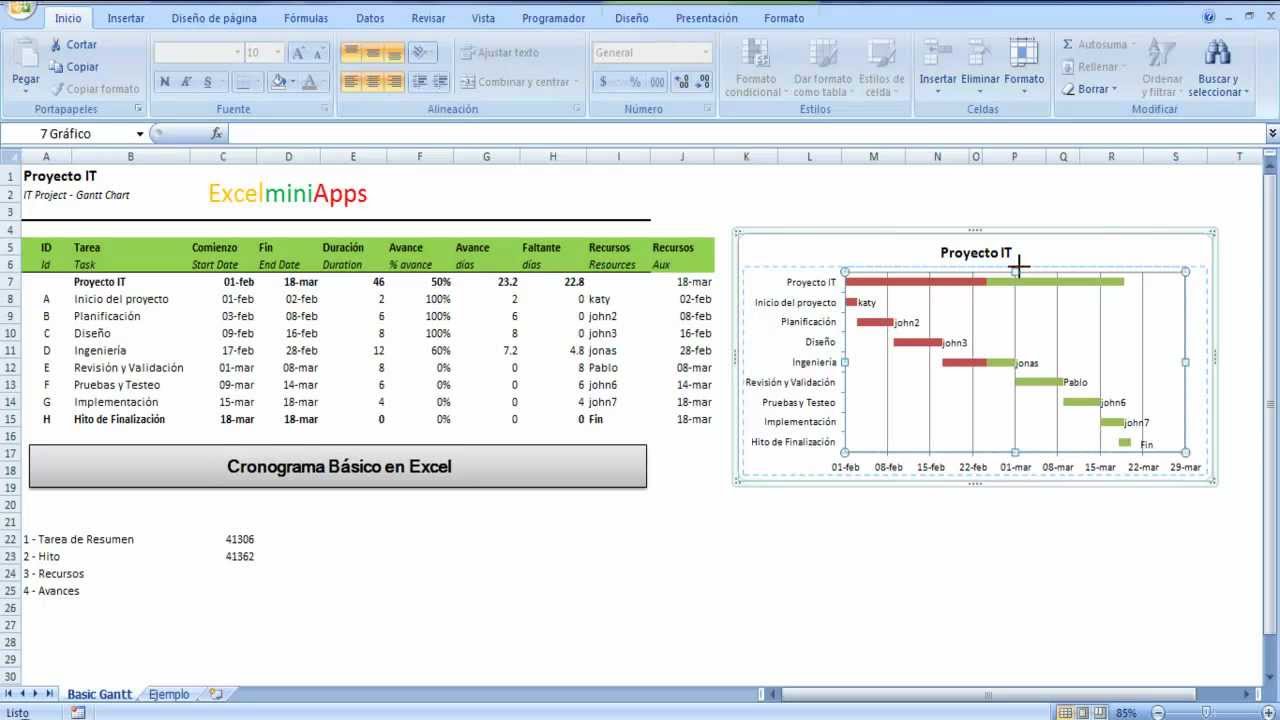Open Formato condicional menu
Image resolution: width=1280 pixels, height=720 pixels.
[x=756, y=68]
